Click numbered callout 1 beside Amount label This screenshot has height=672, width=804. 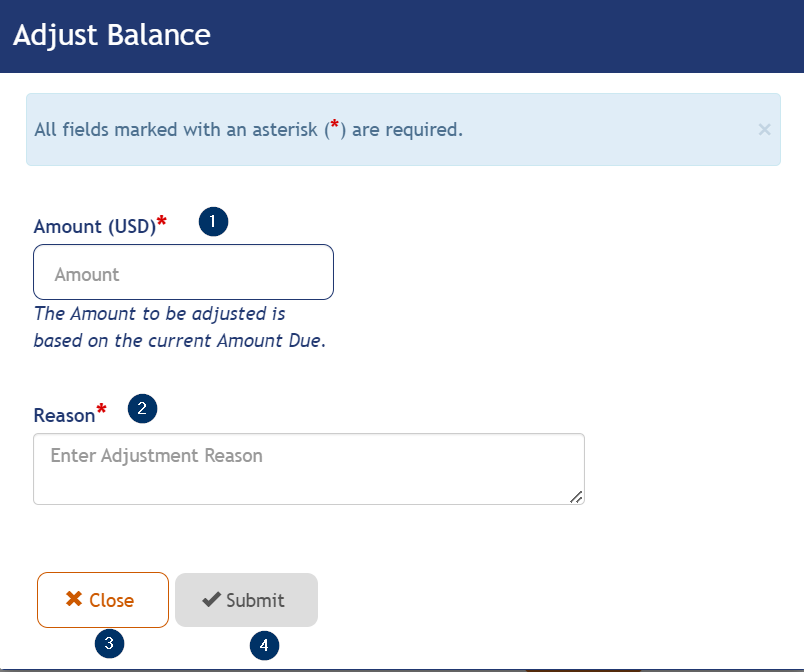coord(214,221)
